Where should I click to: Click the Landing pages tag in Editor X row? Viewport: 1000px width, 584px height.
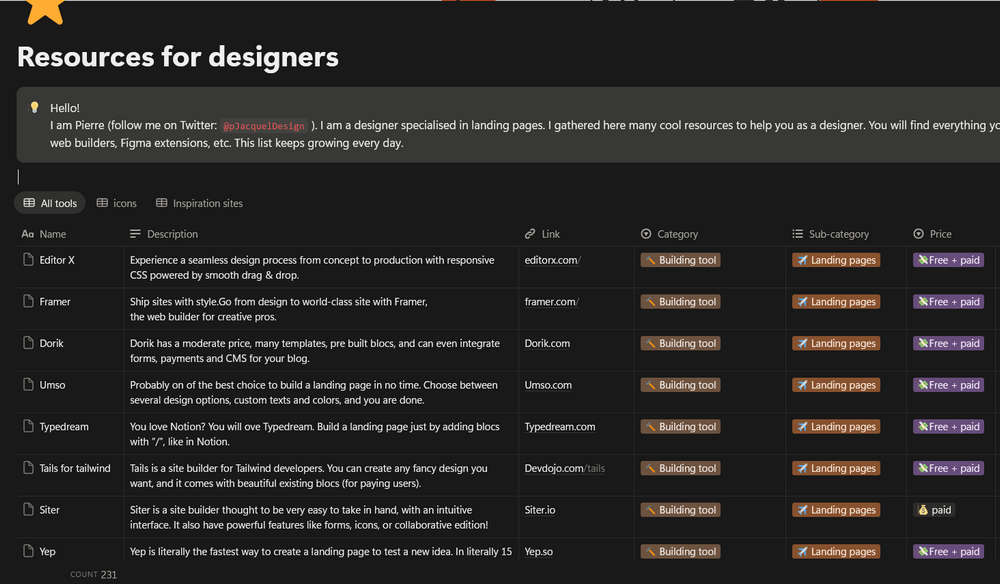tap(836, 260)
